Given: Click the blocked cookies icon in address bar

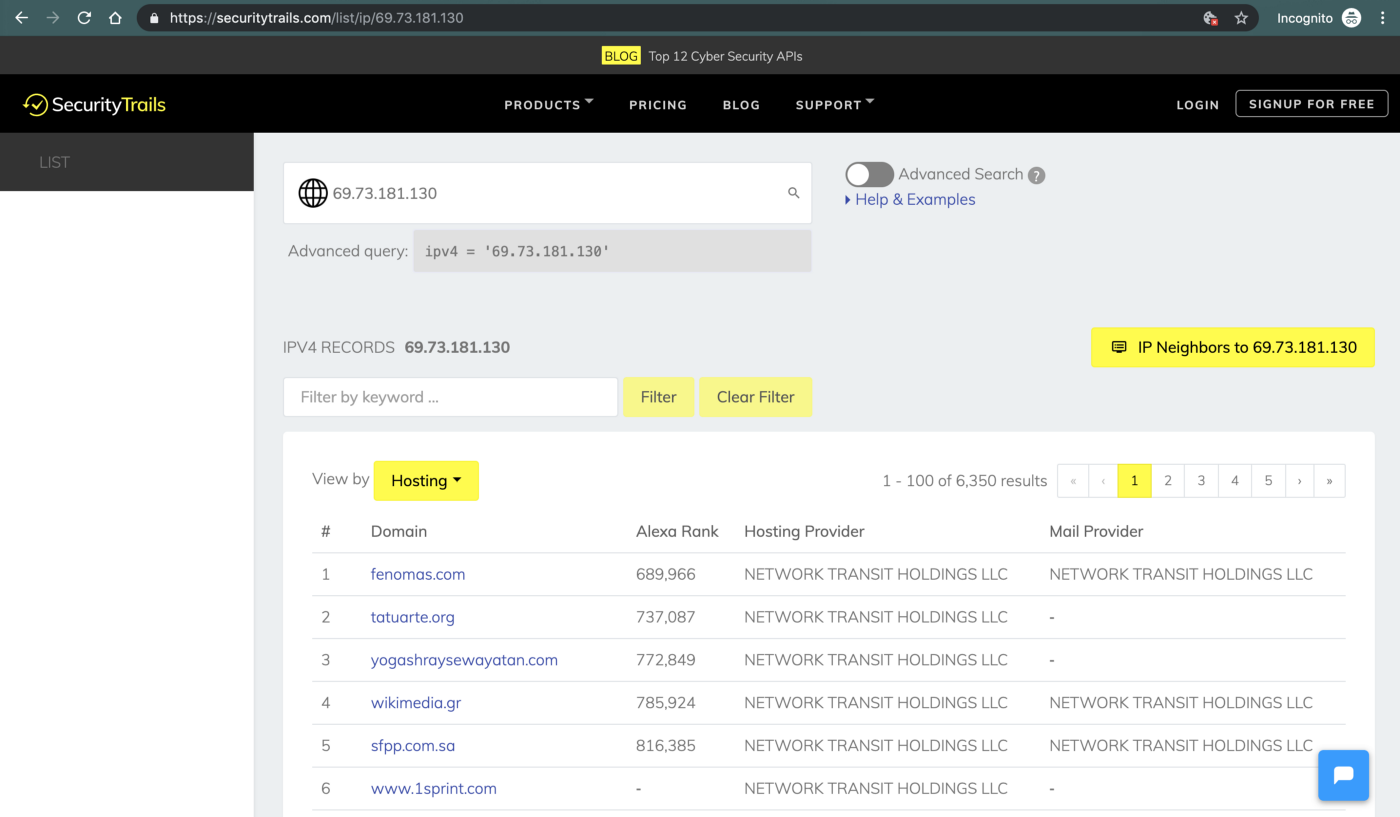Looking at the screenshot, I should coord(1210,18).
